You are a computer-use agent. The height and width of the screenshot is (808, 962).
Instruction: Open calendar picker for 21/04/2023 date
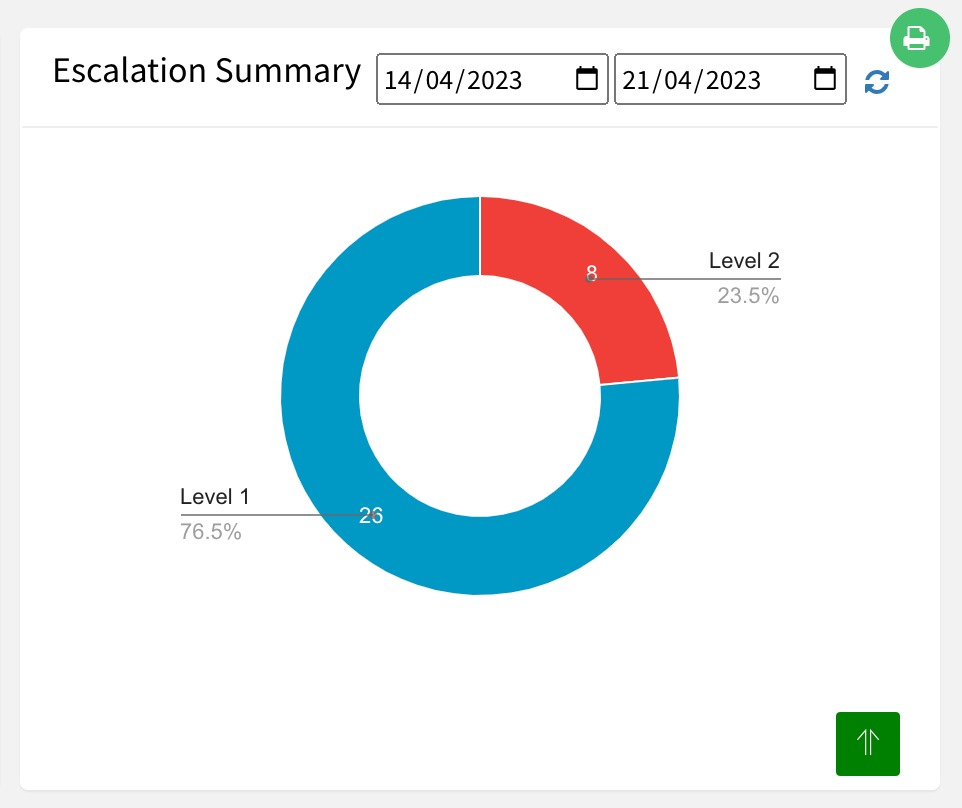coord(825,79)
